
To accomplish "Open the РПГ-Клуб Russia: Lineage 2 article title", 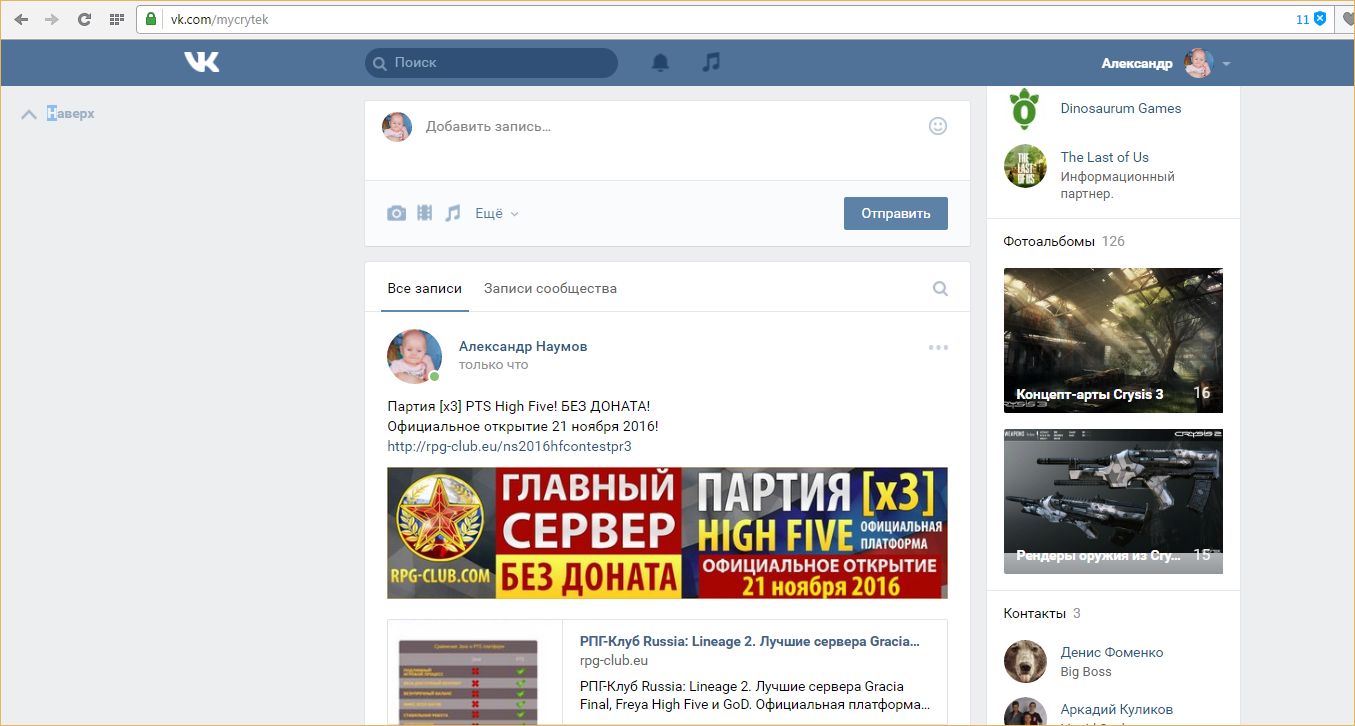I will tap(750, 641).
